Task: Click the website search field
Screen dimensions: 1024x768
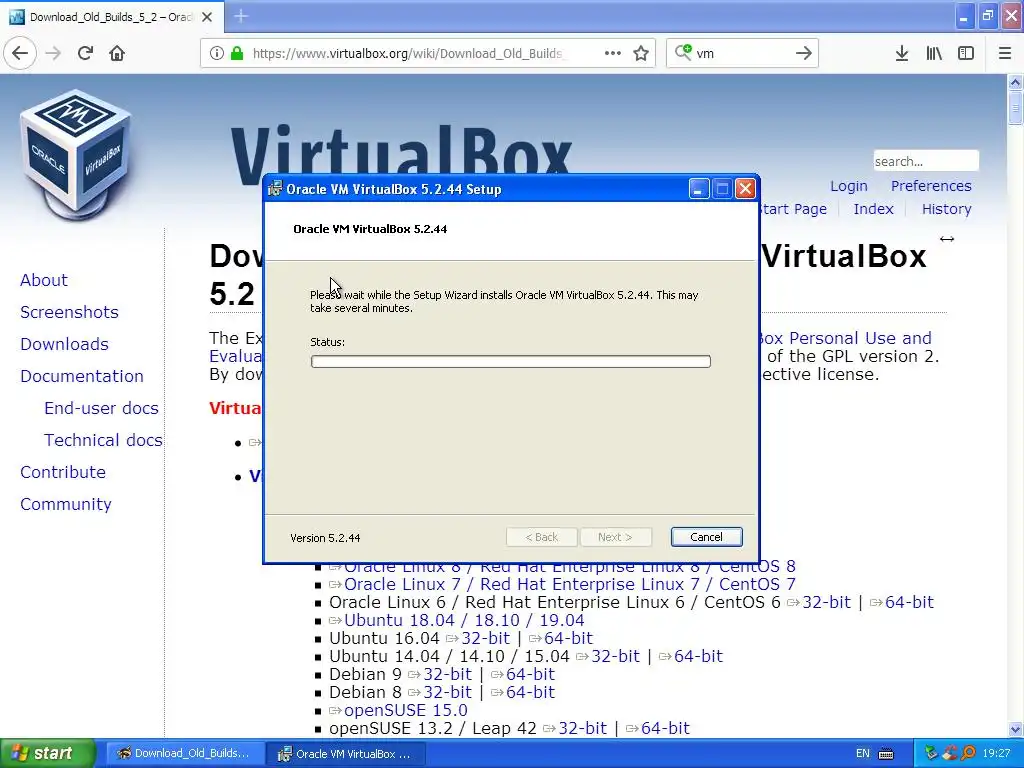Action: [x=926, y=161]
